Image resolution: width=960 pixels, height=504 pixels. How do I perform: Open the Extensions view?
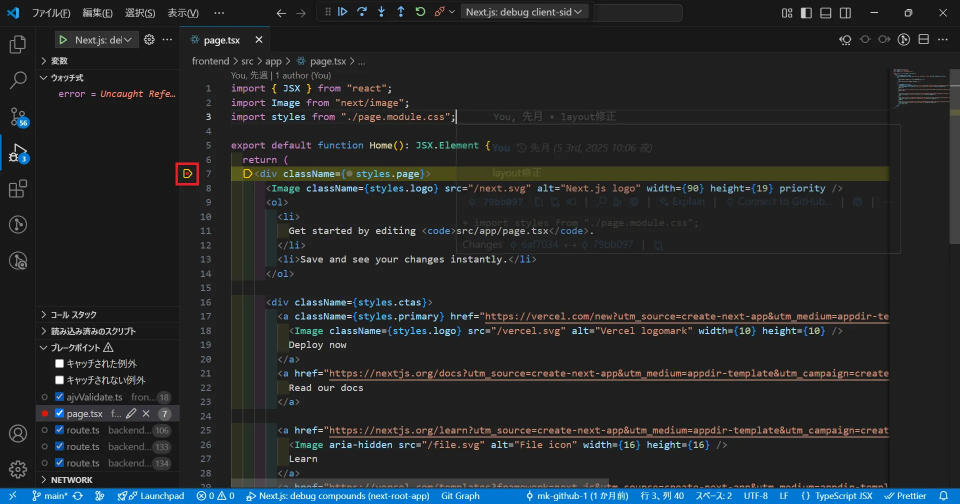click(18, 189)
